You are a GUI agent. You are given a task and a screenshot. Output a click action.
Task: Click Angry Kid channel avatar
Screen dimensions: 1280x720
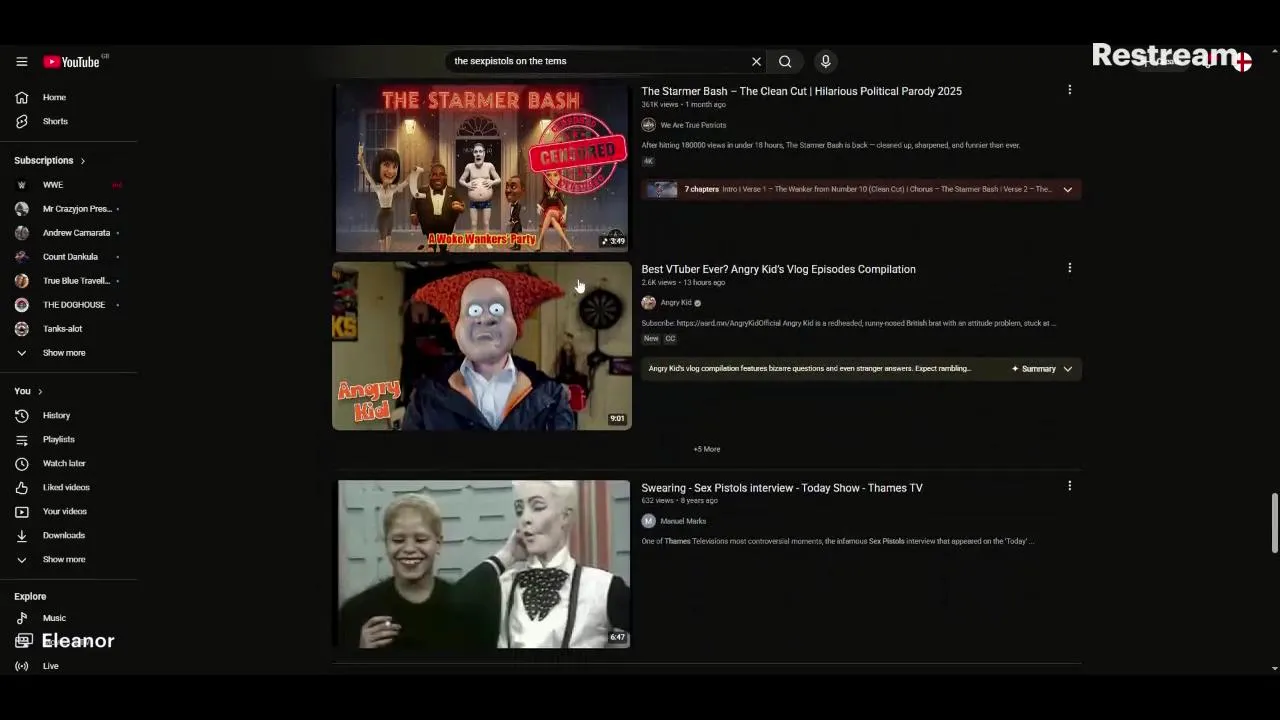coord(648,303)
